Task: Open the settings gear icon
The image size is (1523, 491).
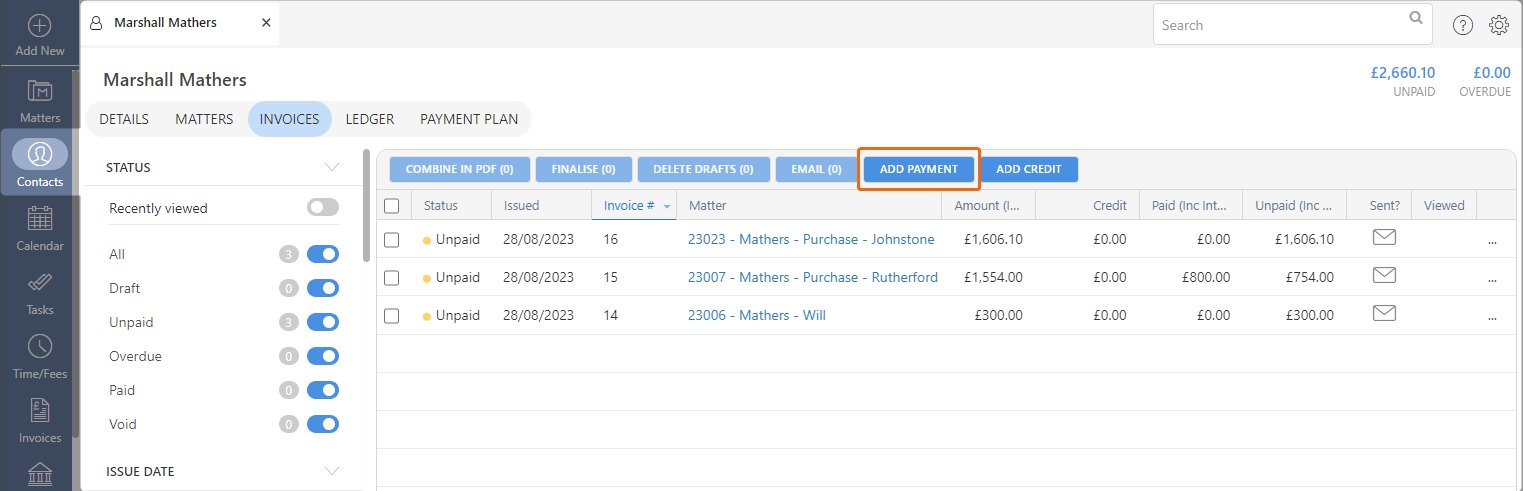Action: [1498, 25]
